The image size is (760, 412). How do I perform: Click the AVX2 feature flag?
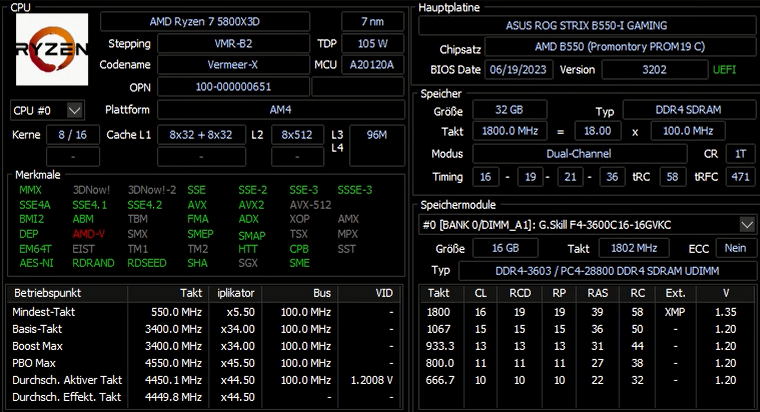pyautogui.click(x=251, y=205)
